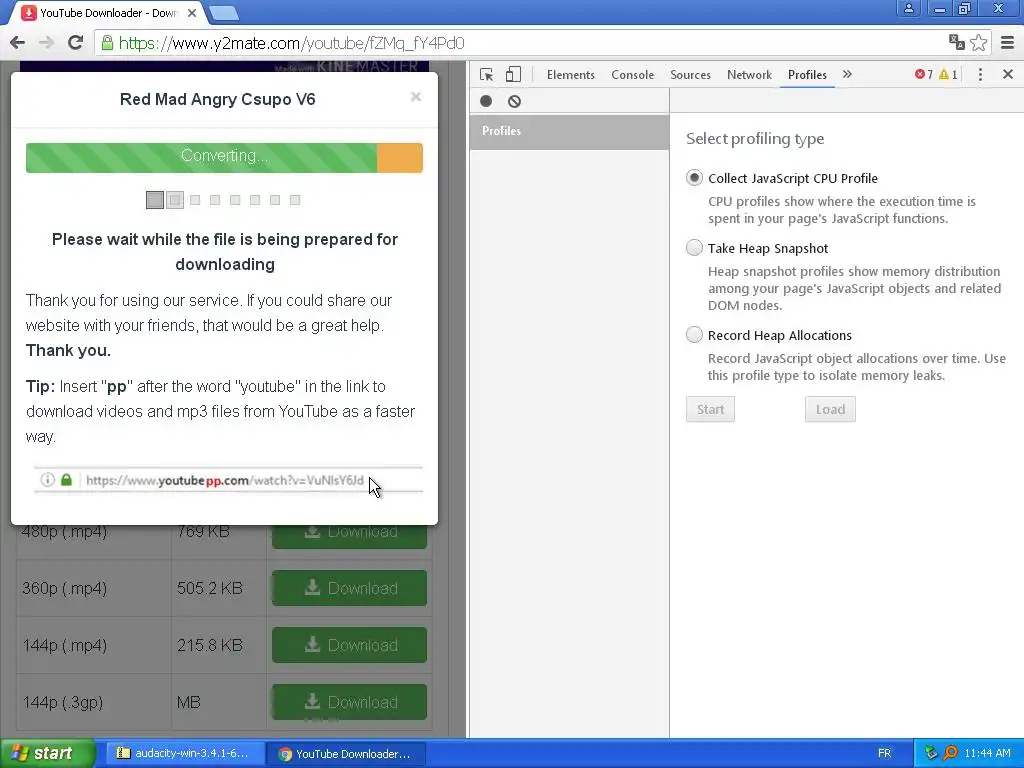Viewport: 1024px width, 768px height.
Task: Close the DevTools panel
Action: point(1008,74)
